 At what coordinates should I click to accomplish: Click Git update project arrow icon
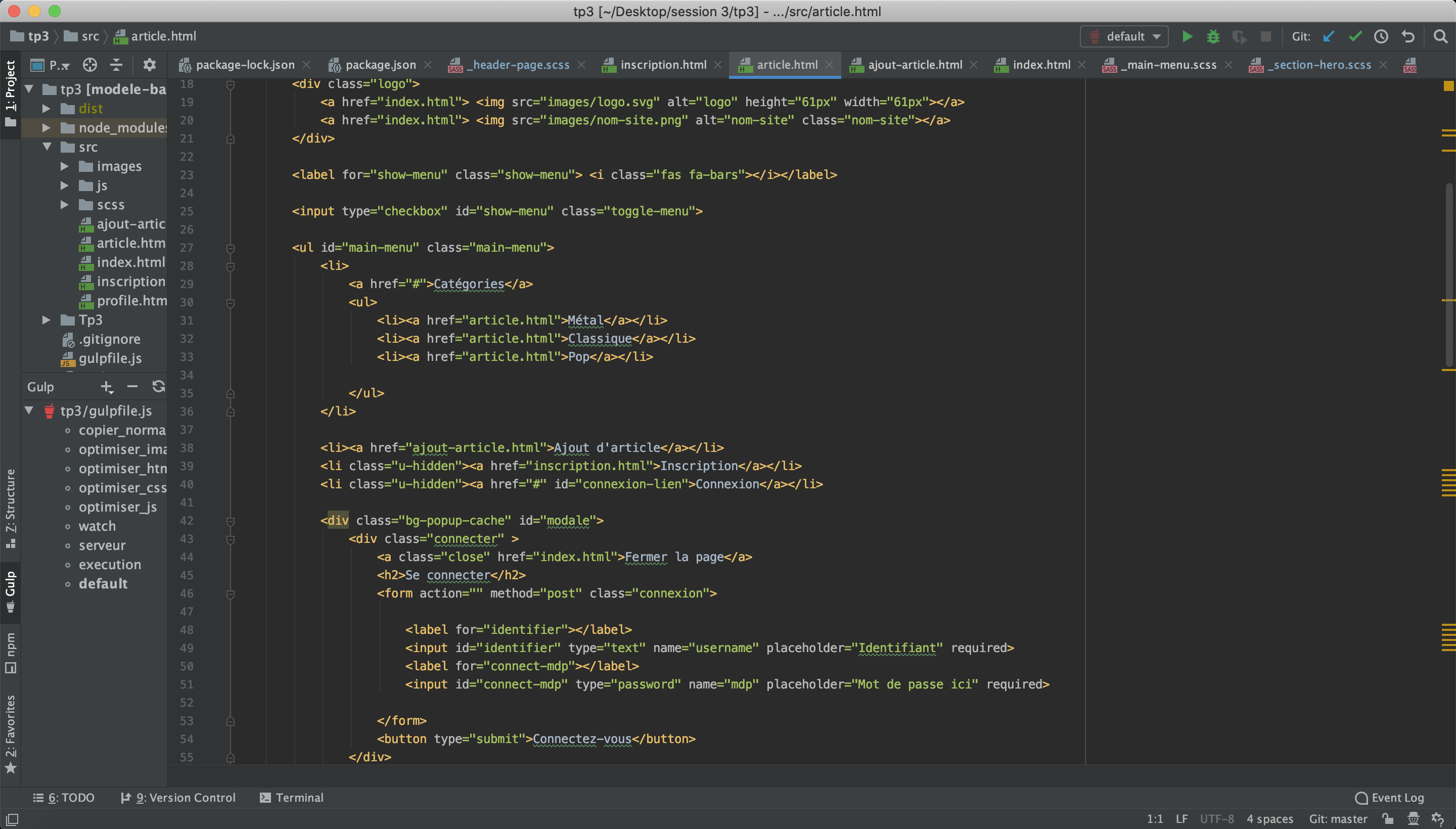pyautogui.click(x=1329, y=36)
